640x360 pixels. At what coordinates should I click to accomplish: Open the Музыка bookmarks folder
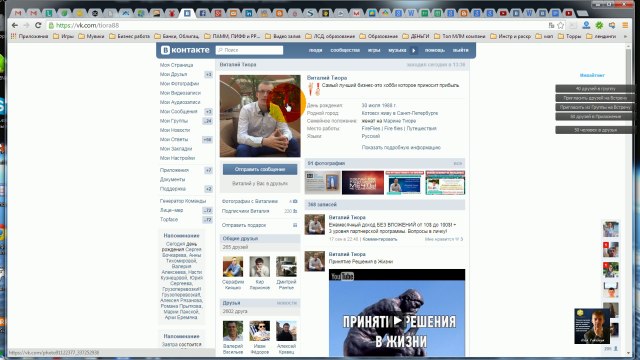pyautogui.click(x=91, y=36)
